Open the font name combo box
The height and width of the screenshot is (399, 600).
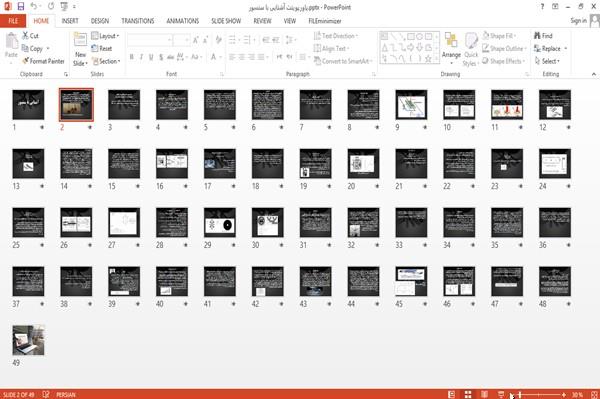(149, 39)
